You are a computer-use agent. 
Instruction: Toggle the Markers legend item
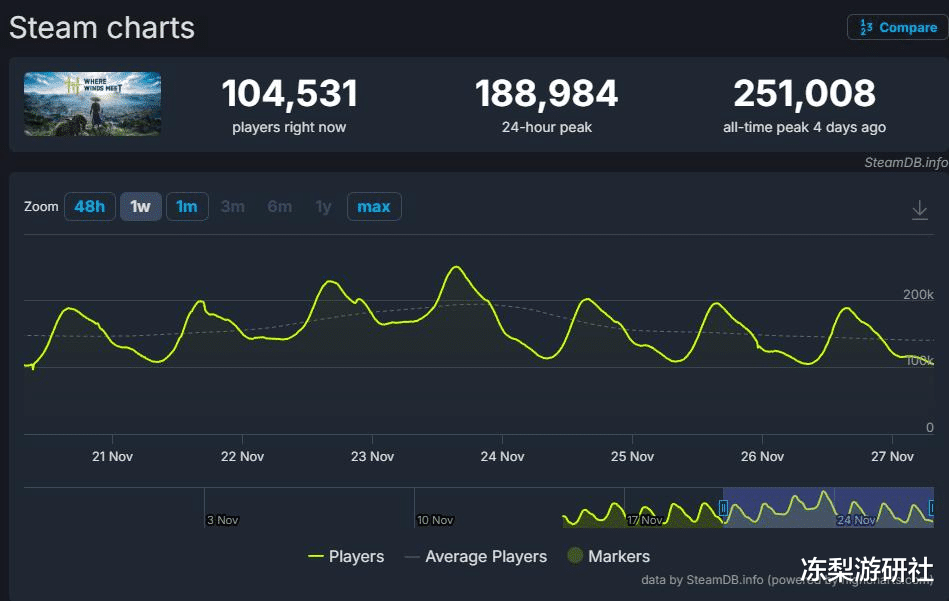pos(609,556)
